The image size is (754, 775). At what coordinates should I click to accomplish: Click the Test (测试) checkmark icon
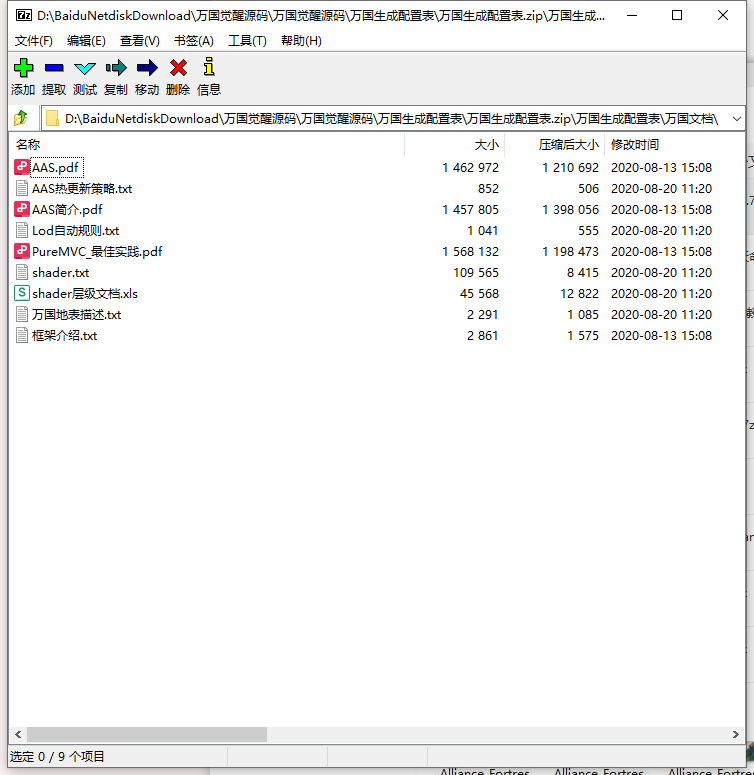[85, 68]
